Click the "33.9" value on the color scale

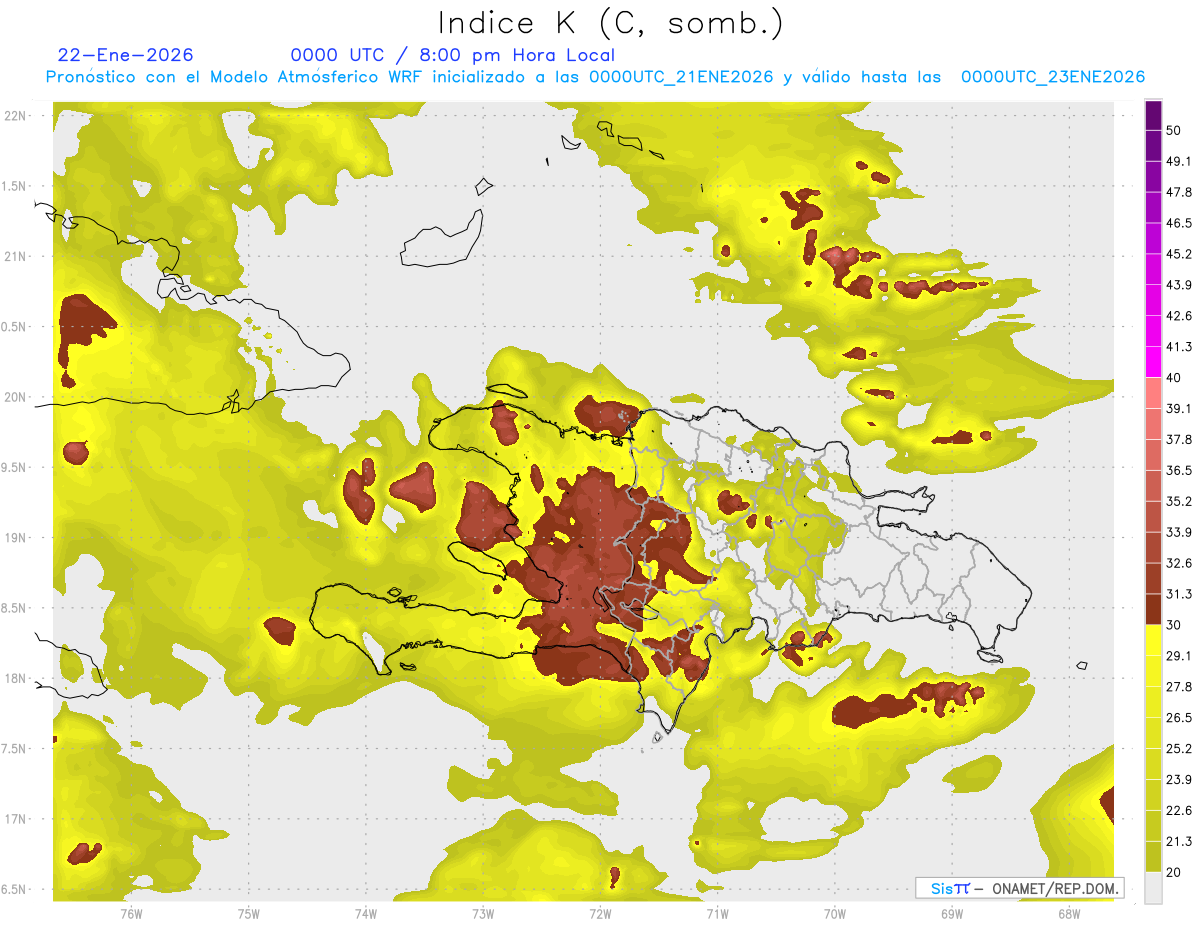tap(1178, 532)
